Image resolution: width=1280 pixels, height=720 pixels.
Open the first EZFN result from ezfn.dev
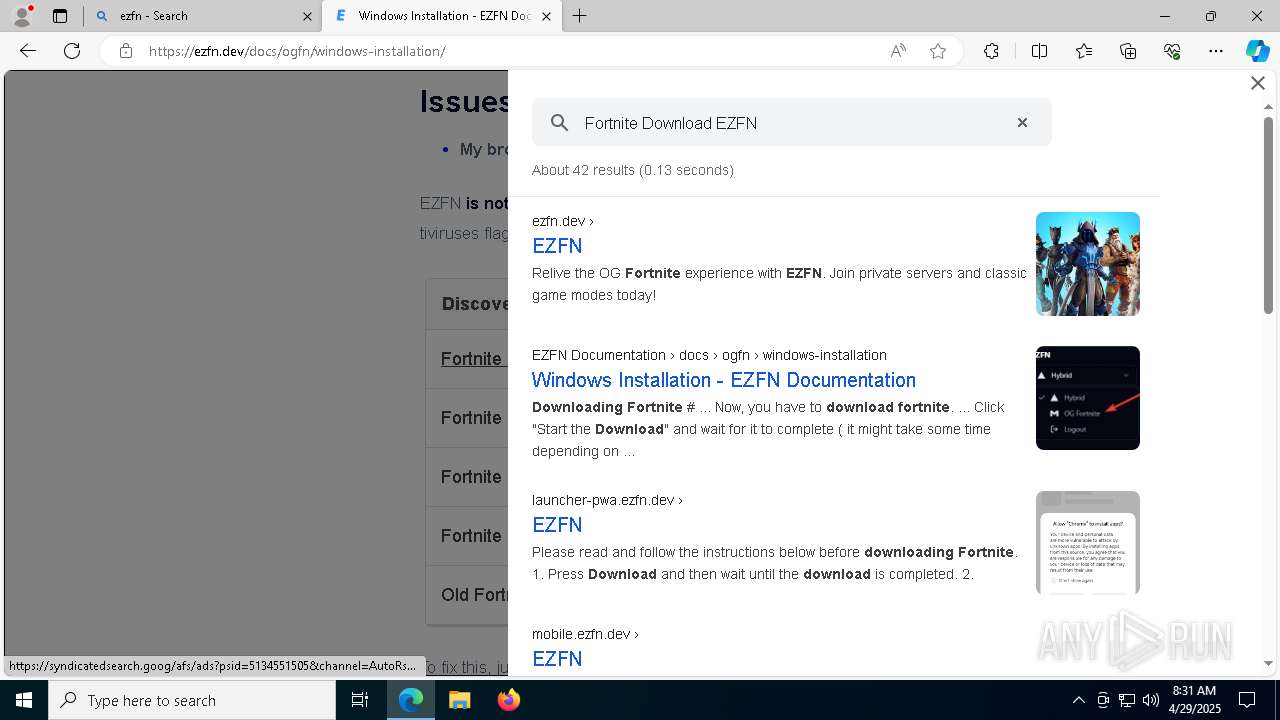(x=557, y=246)
